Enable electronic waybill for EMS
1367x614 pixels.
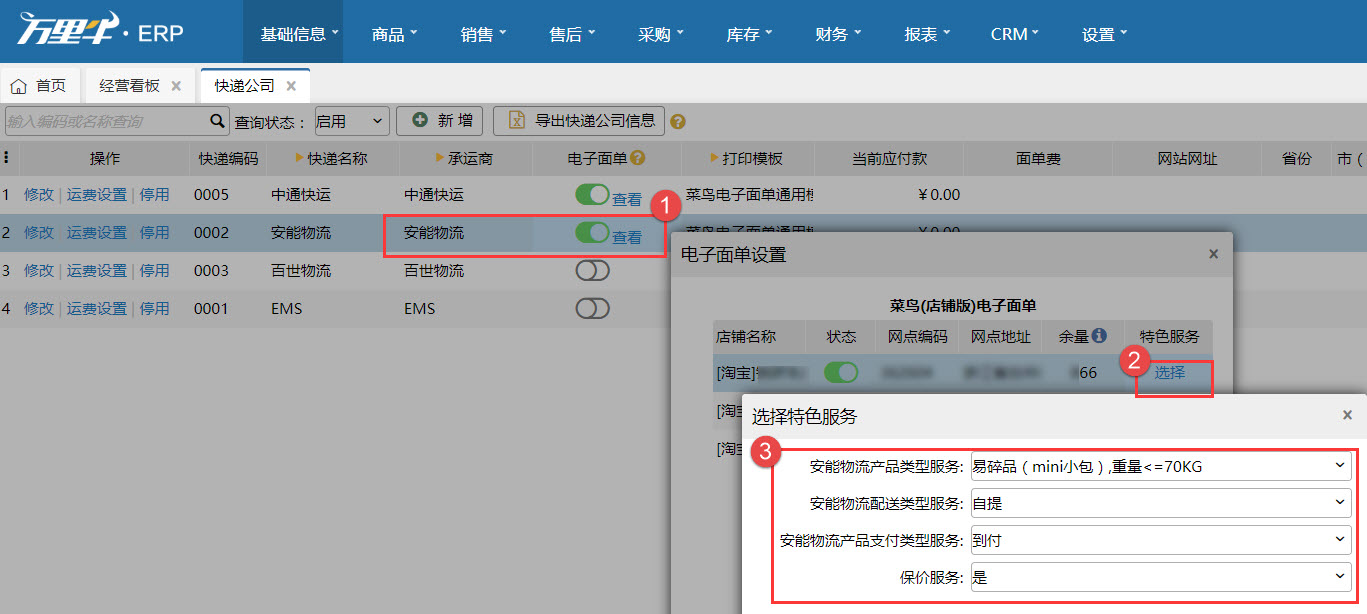(592, 308)
